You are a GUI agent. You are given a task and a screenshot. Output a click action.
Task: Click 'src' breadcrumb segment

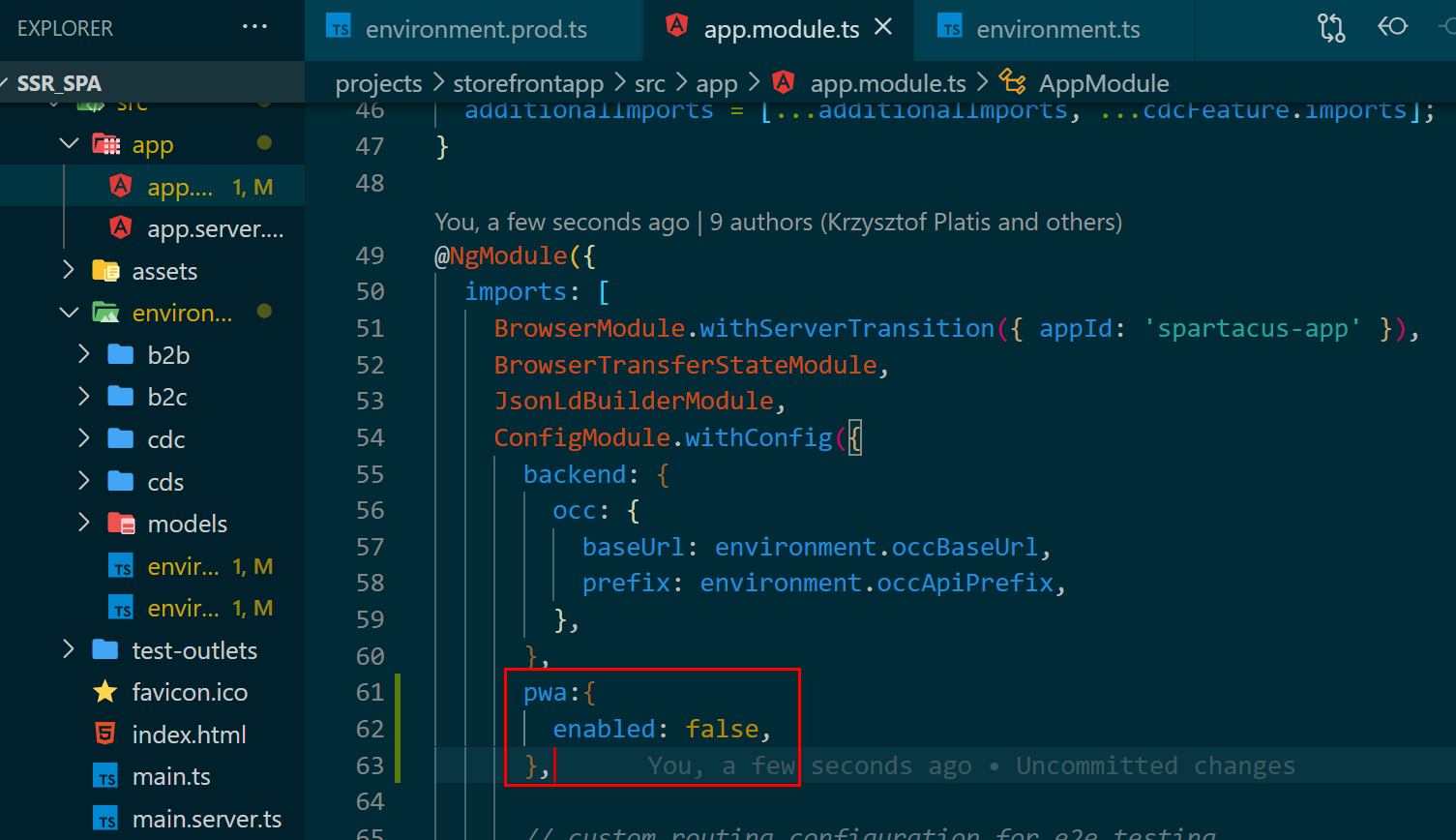(650, 84)
